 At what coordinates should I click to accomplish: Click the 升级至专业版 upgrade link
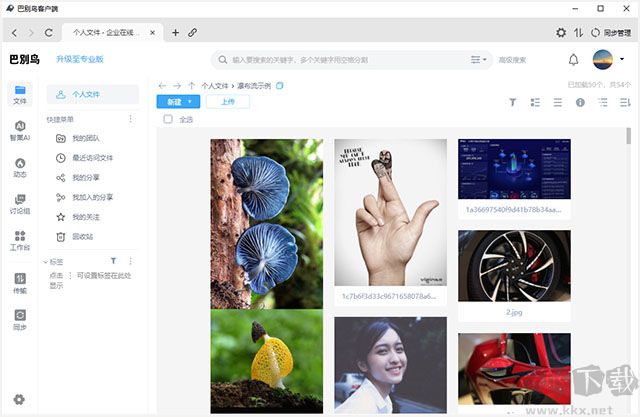(80, 59)
